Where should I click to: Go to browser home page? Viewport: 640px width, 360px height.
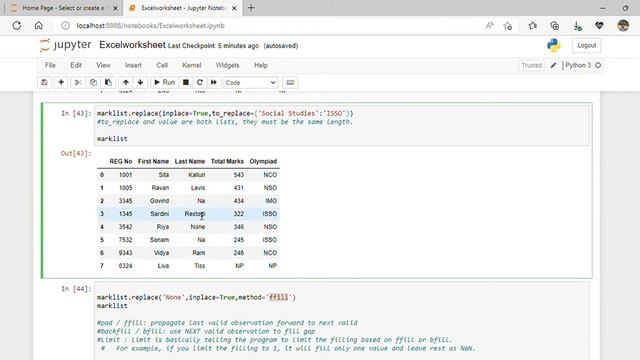click(x=38, y=26)
